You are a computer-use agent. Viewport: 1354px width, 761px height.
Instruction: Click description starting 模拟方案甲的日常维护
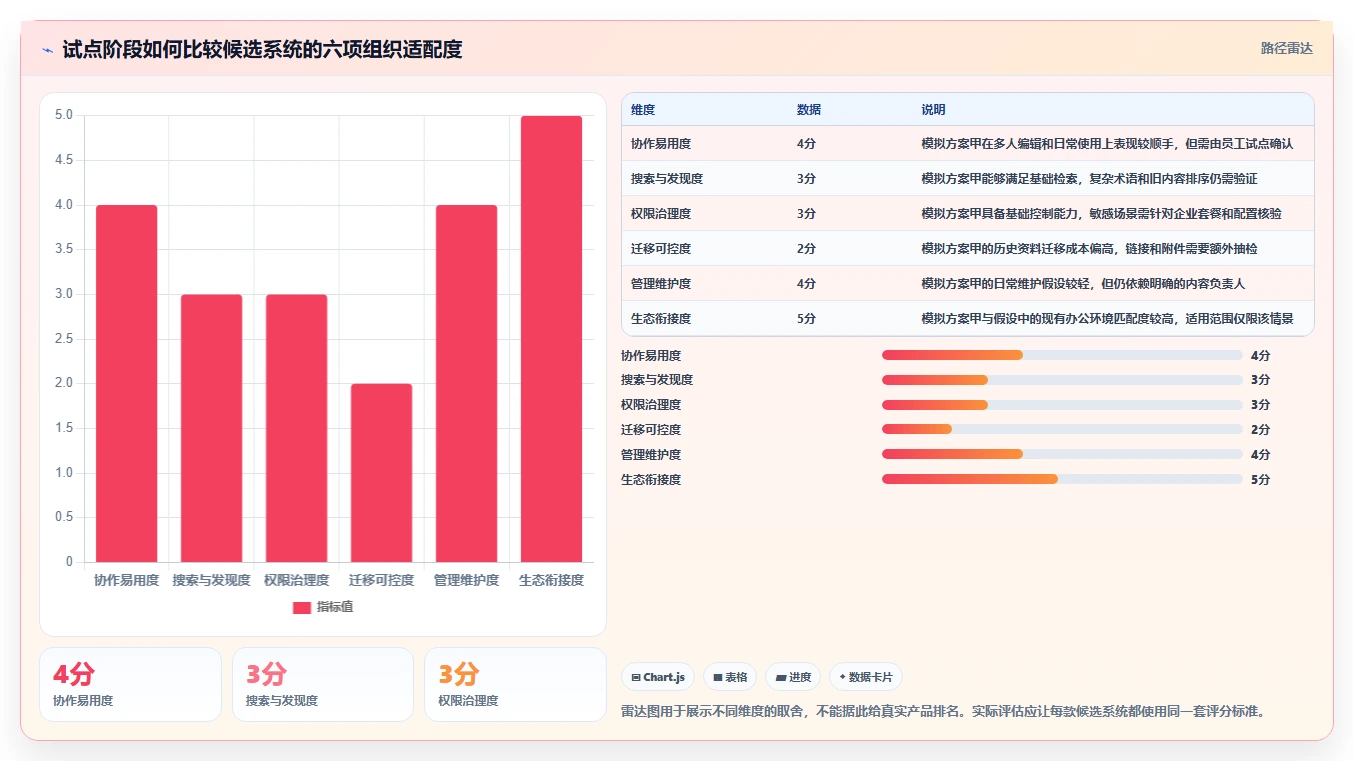pos(1083,283)
